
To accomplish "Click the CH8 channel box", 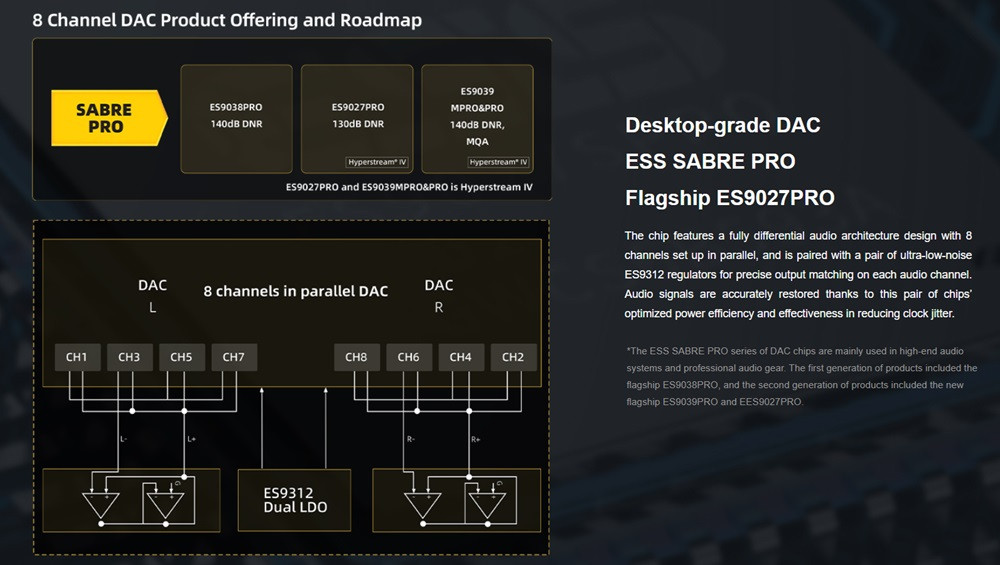I will click(357, 357).
